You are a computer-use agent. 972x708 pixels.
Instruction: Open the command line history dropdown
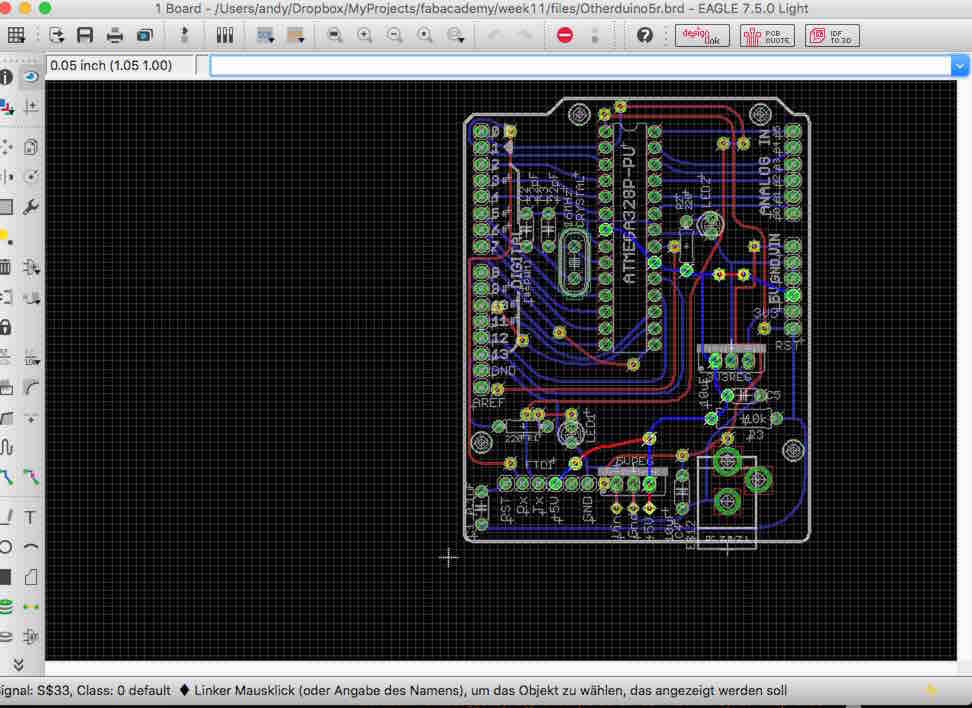[960, 66]
